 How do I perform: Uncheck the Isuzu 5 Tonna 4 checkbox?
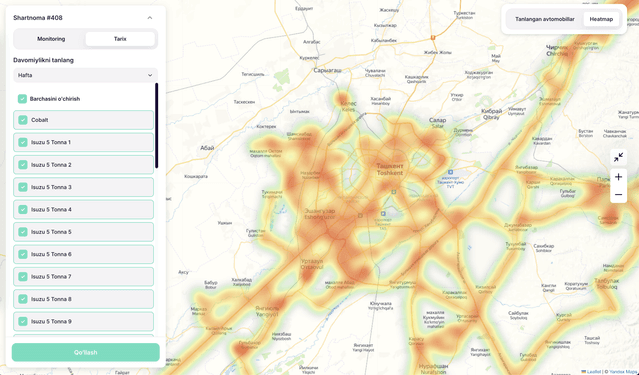23,210
